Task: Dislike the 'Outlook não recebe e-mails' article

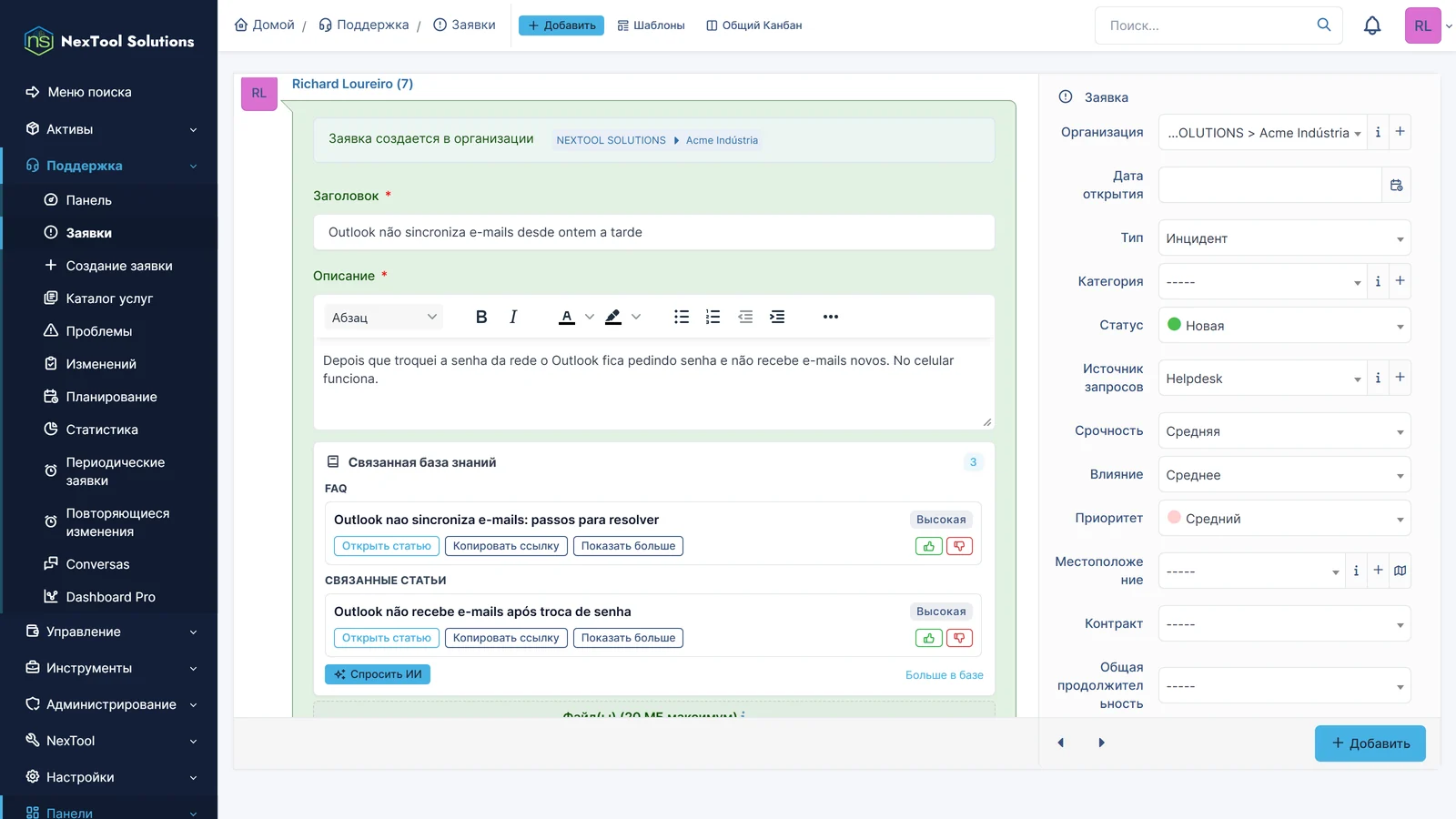Action: [x=959, y=638]
